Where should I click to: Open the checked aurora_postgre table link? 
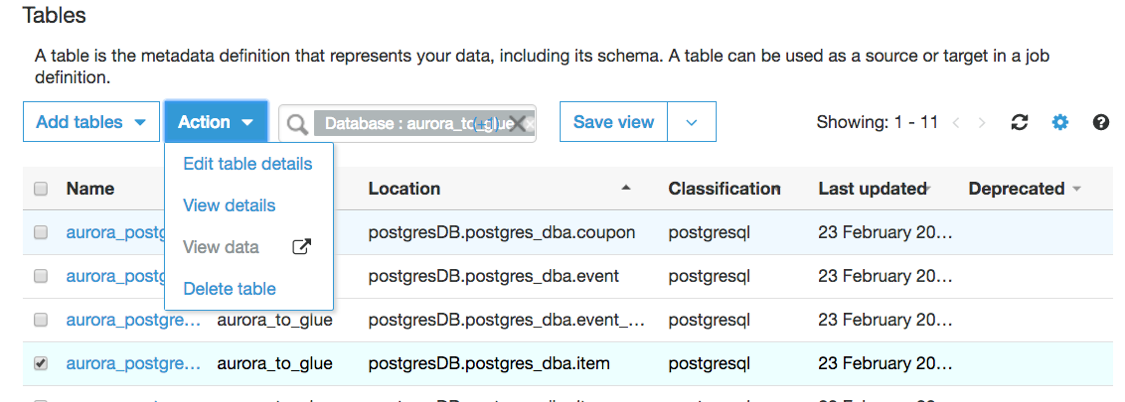click(x=134, y=364)
